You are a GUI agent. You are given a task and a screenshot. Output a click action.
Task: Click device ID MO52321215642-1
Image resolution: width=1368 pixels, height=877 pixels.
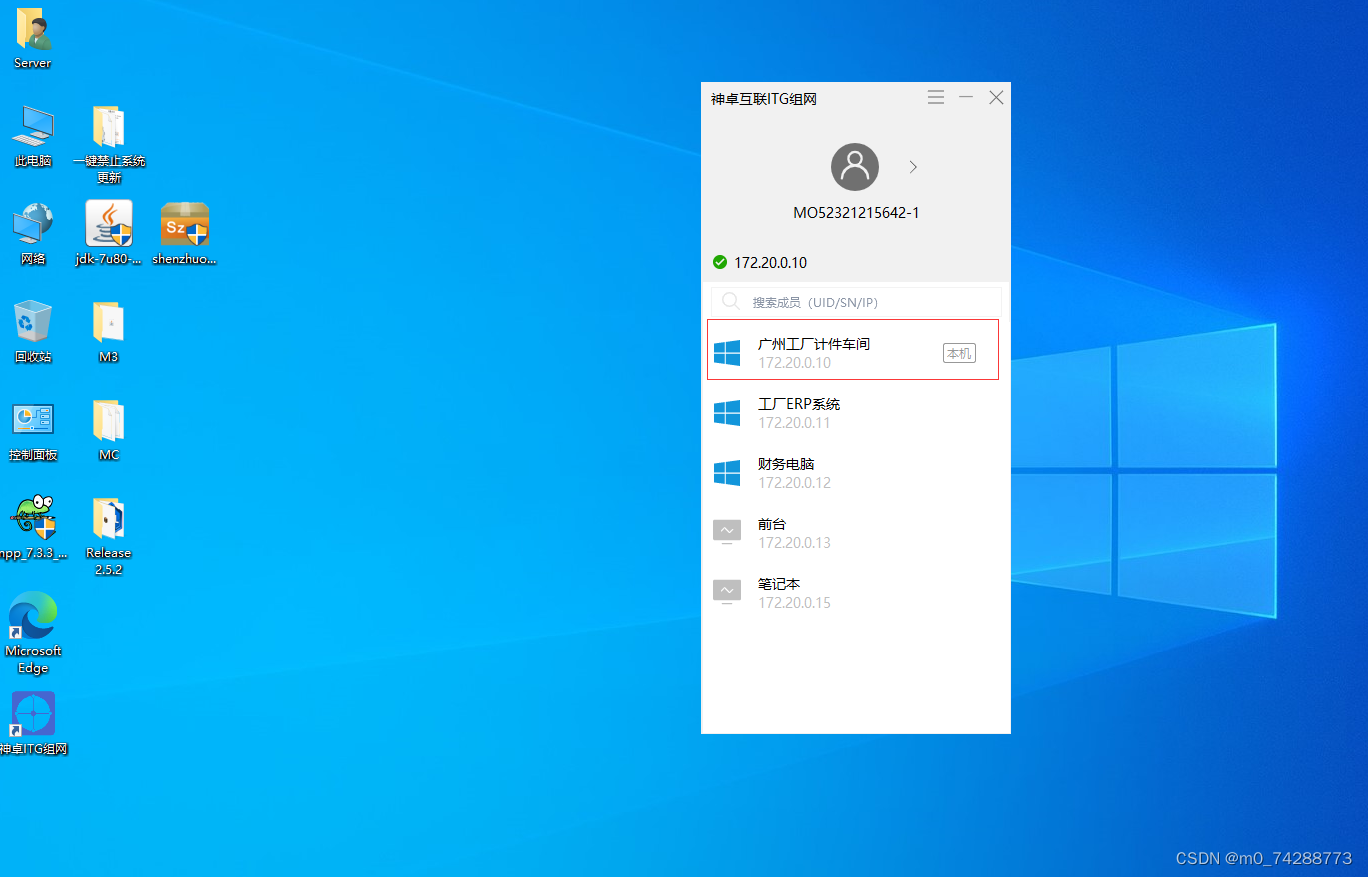(x=856, y=213)
